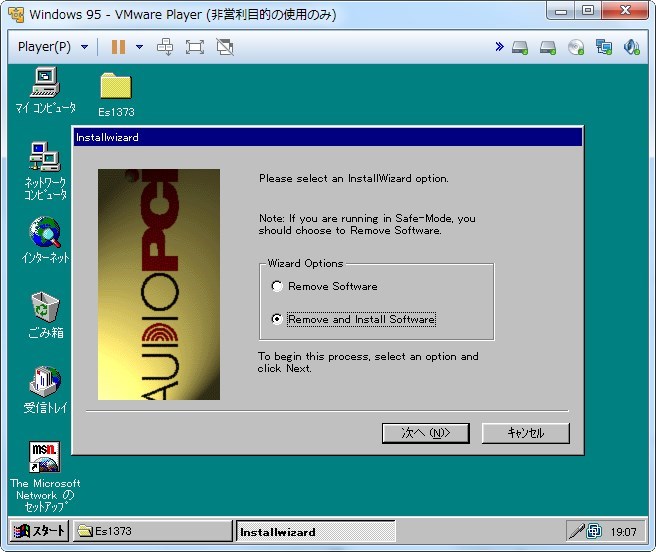Pause the virtual machine
Image resolution: width=656 pixels, height=552 pixels.
pos(118,47)
